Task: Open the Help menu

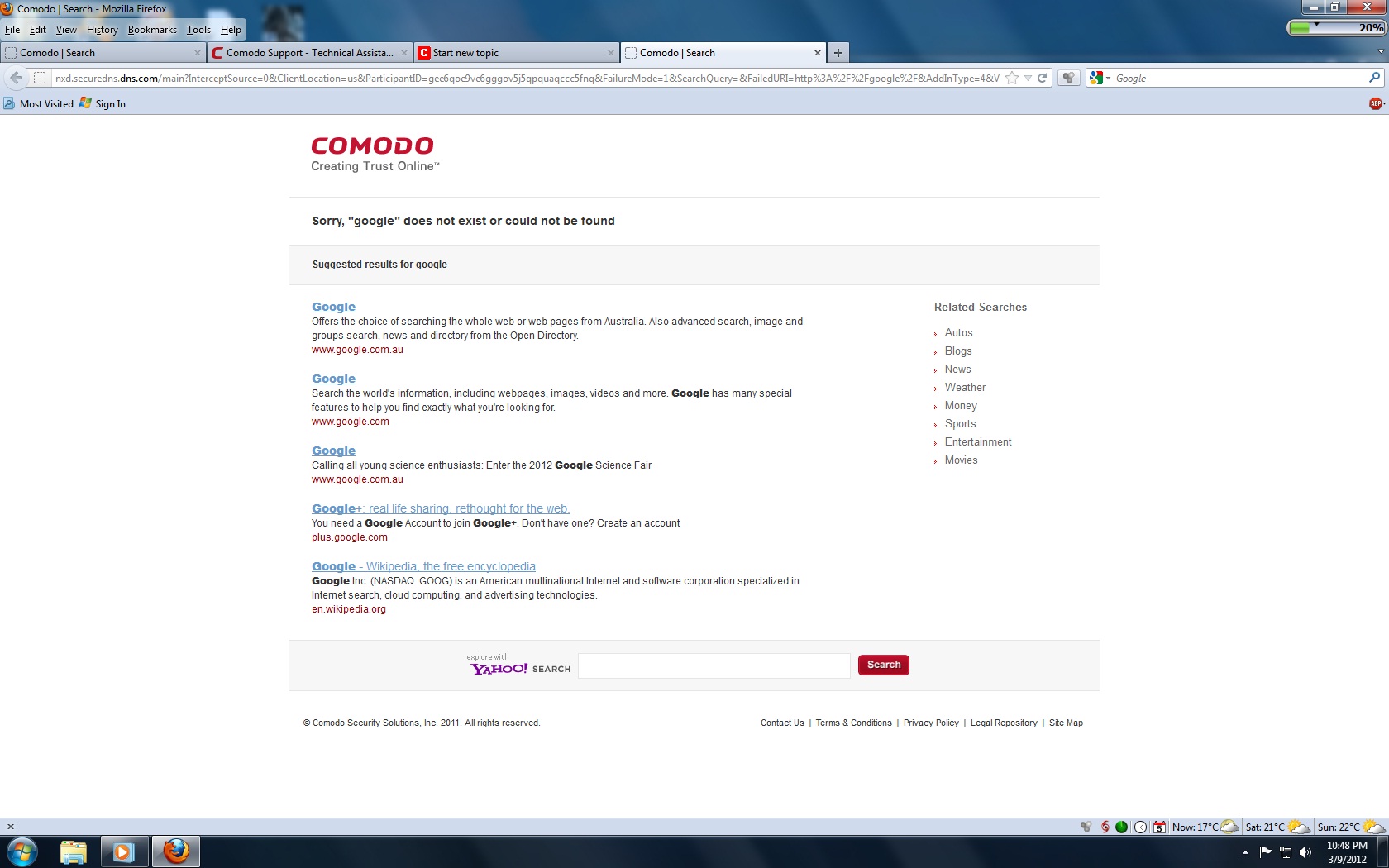Action: (x=231, y=30)
